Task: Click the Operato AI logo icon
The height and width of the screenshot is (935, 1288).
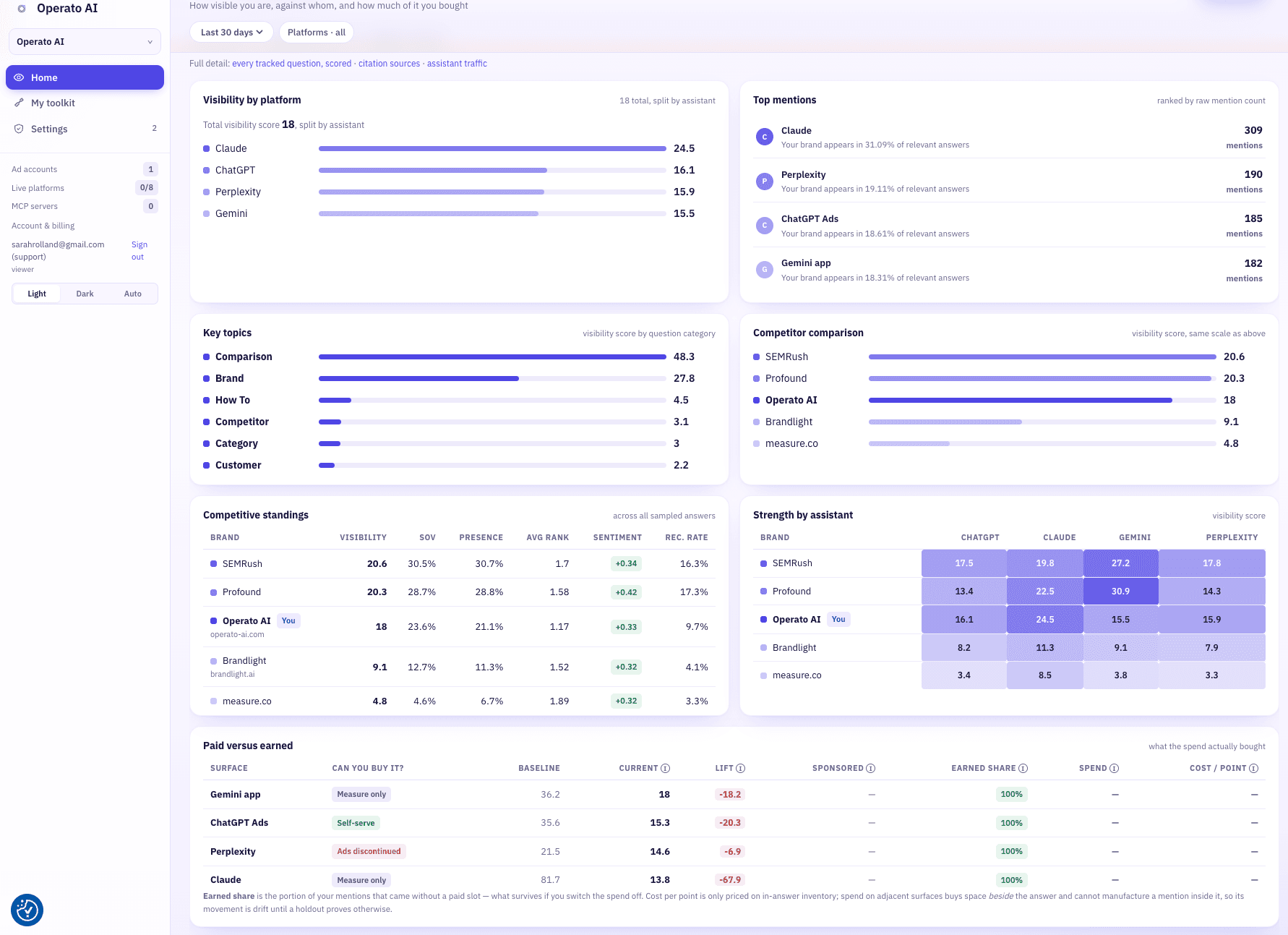Action: tap(22, 9)
